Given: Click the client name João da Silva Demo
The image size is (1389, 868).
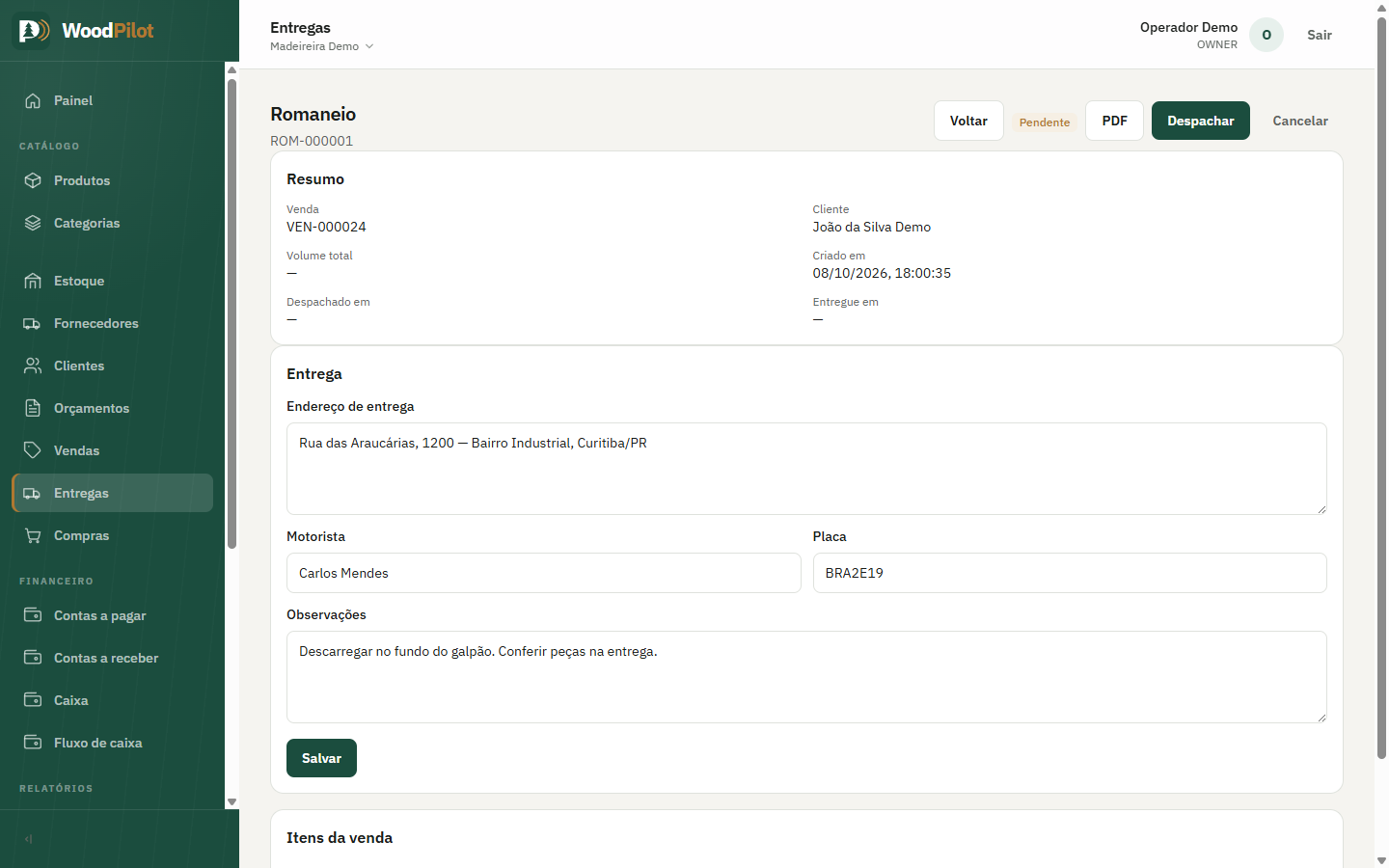Looking at the screenshot, I should (x=872, y=227).
